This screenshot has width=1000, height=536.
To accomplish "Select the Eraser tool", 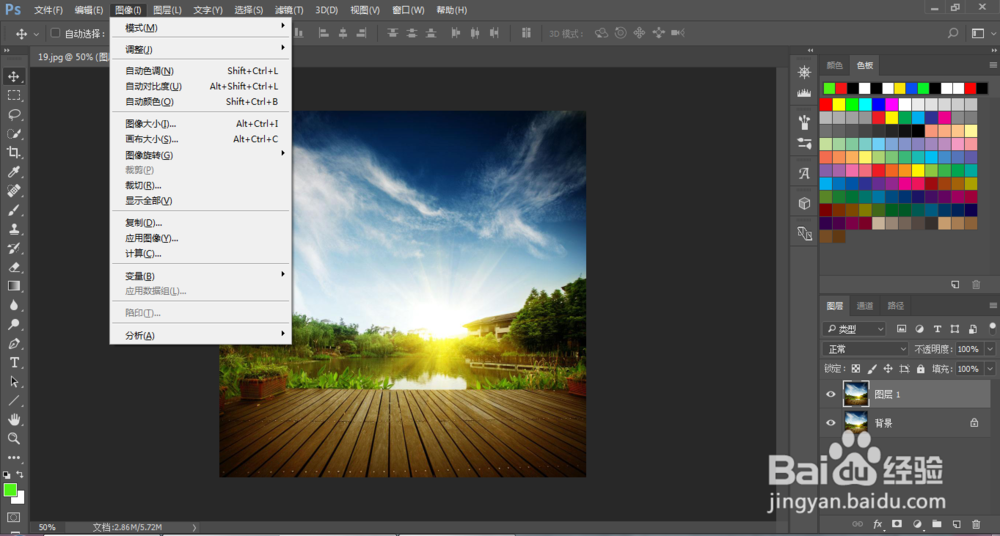I will click(x=13, y=267).
